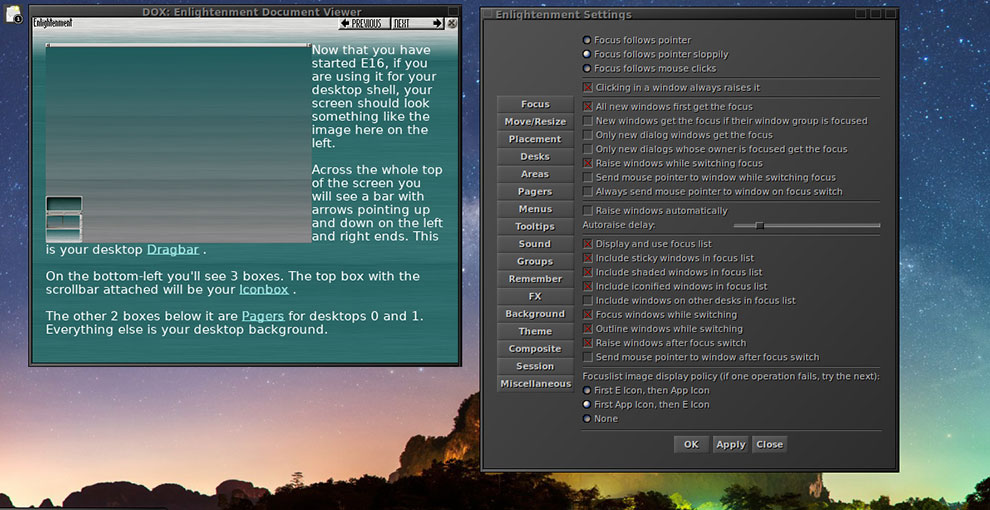The width and height of the screenshot is (990, 510).
Task: Click top-left window menu button of Enlightenment Settings
Action: [487, 14]
